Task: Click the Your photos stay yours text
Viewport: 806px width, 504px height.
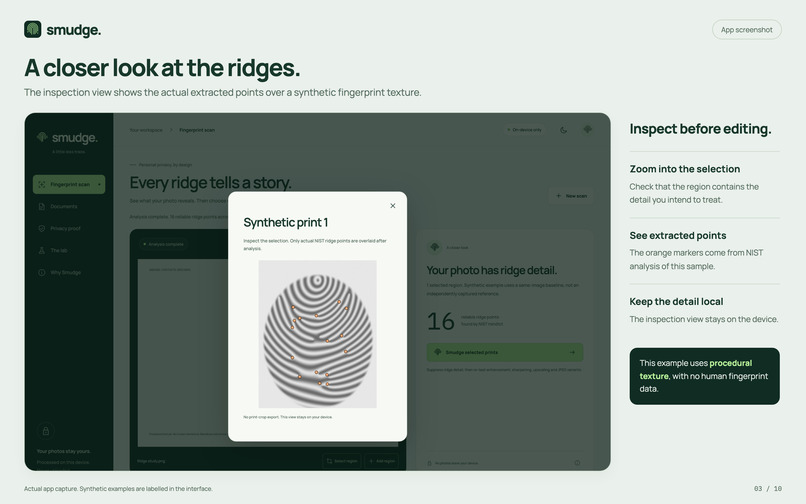Action: tap(63, 451)
